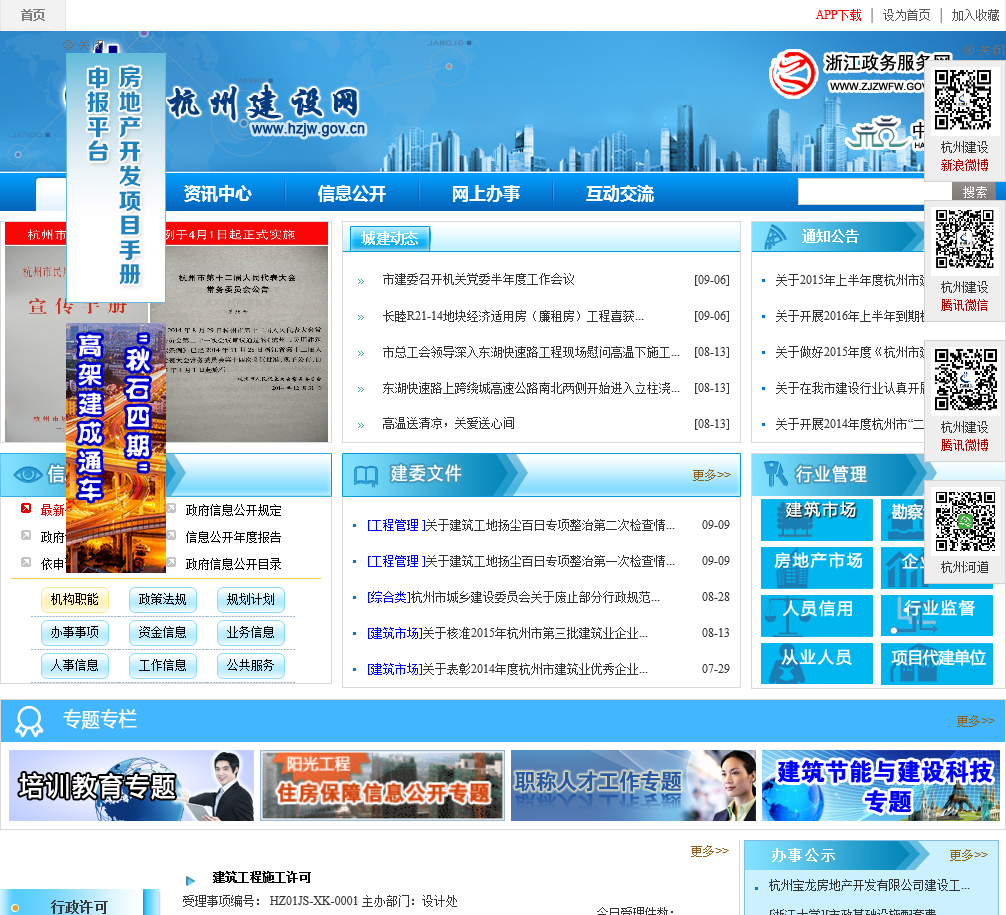Click the 公共服务 button

(250, 665)
